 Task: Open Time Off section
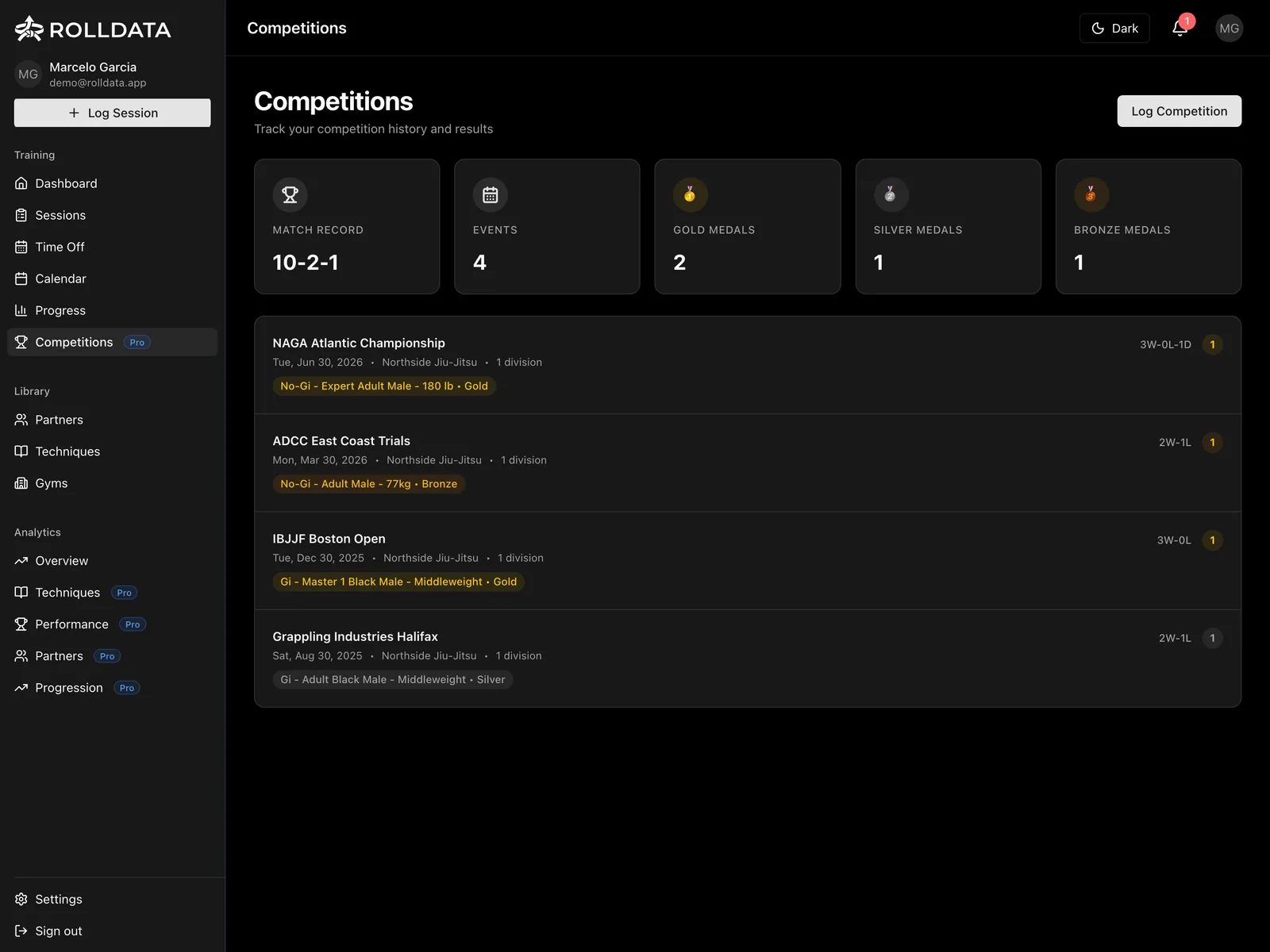pyautogui.click(x=112, y=247)
